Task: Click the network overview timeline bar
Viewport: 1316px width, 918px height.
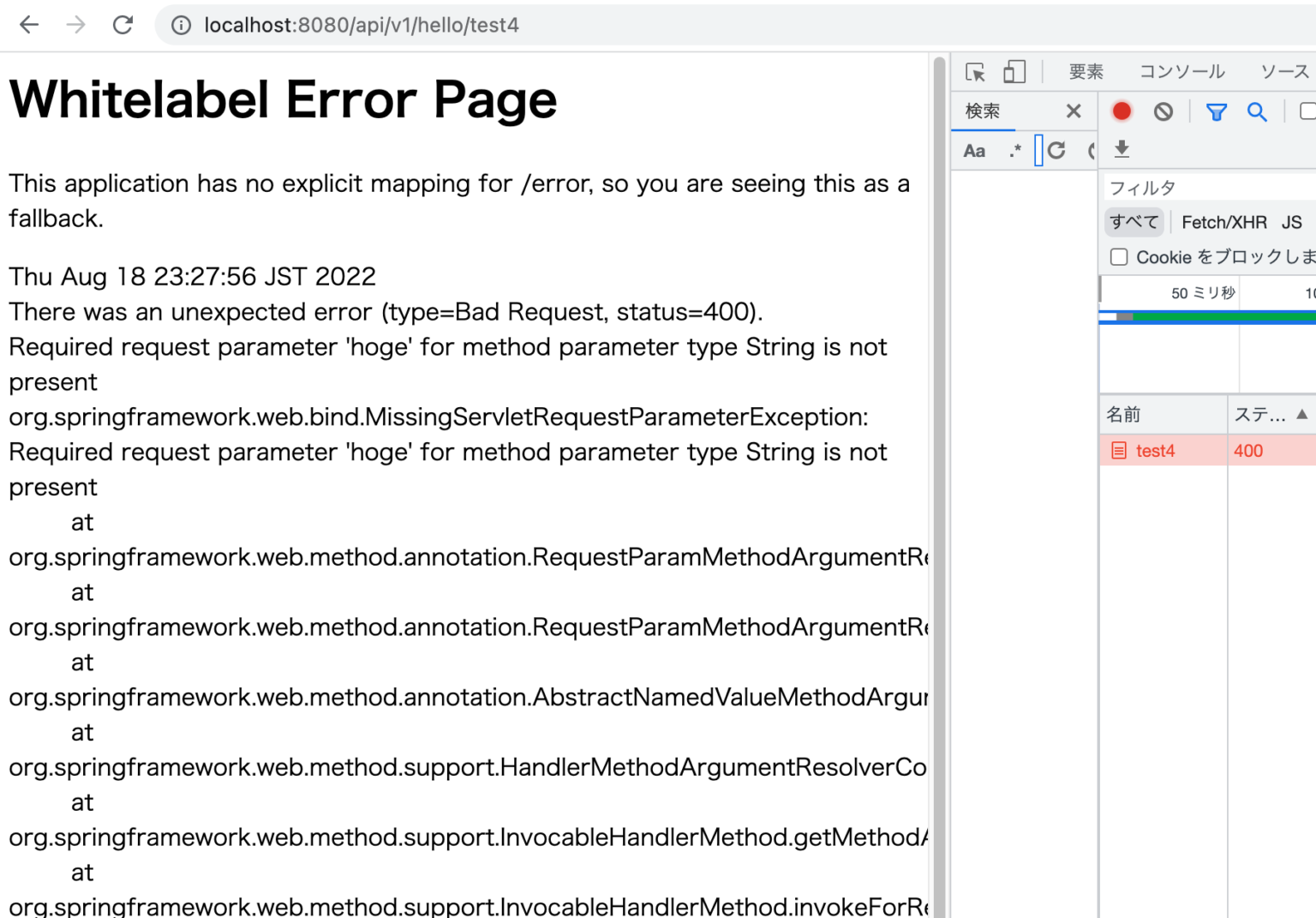Action: [1199, 316]
